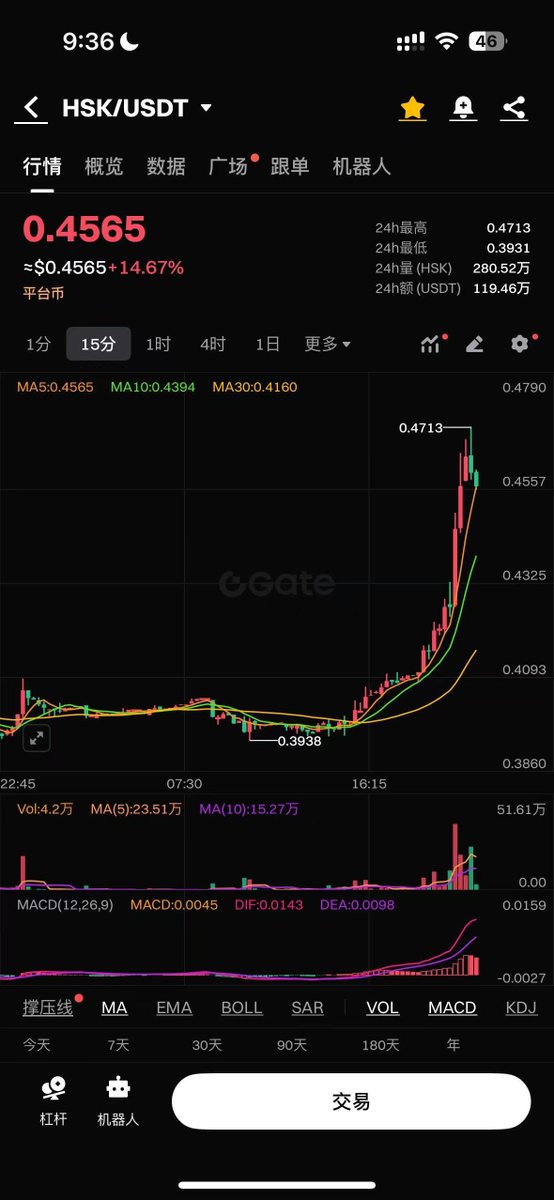This screenshot has height=1200, width=554.
Task: Expand the HSK/USDT pair dropdown
Action: point(206,108)
